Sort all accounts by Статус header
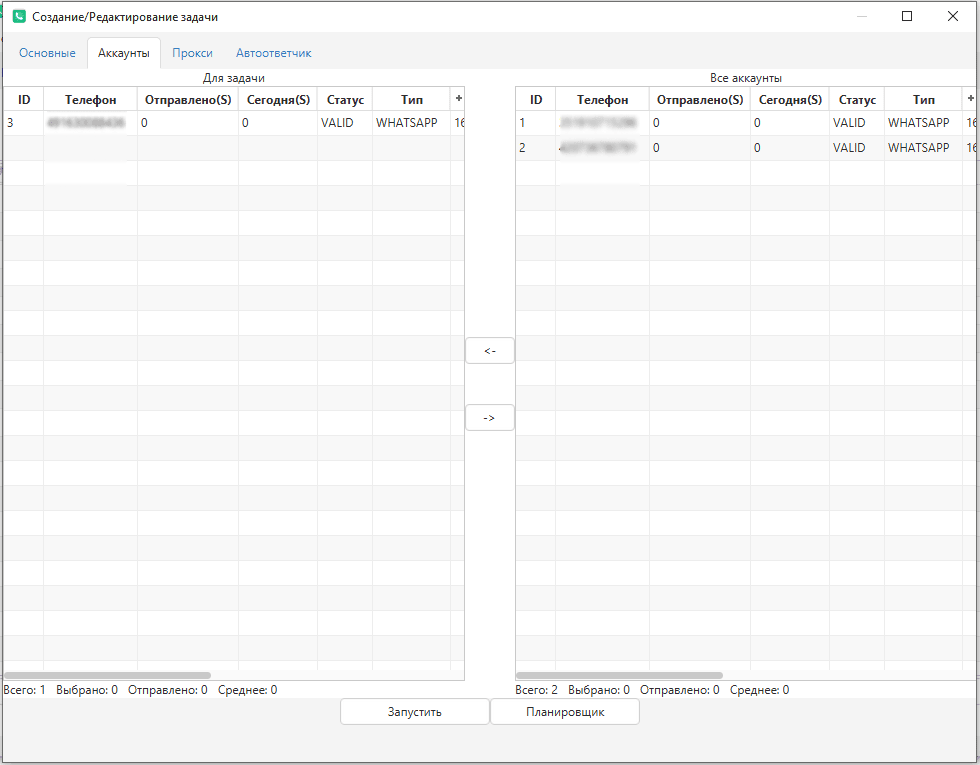This screenshot has width=980, height=765. coord(857,99)
